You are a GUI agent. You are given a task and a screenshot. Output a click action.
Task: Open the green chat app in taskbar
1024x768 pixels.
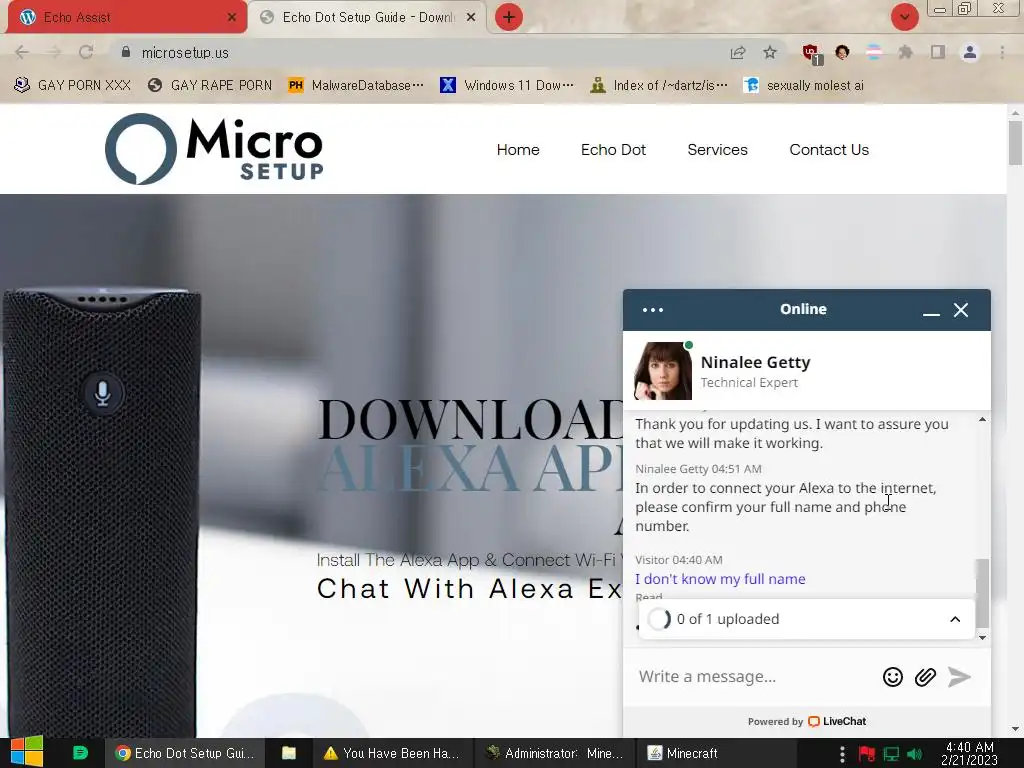[x=80, y=753]
